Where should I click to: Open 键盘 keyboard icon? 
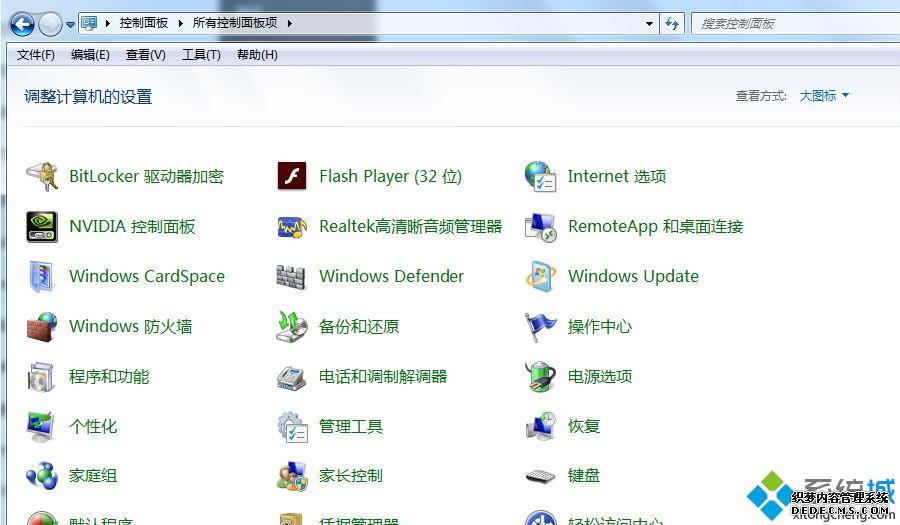click(x=540, y=476)
